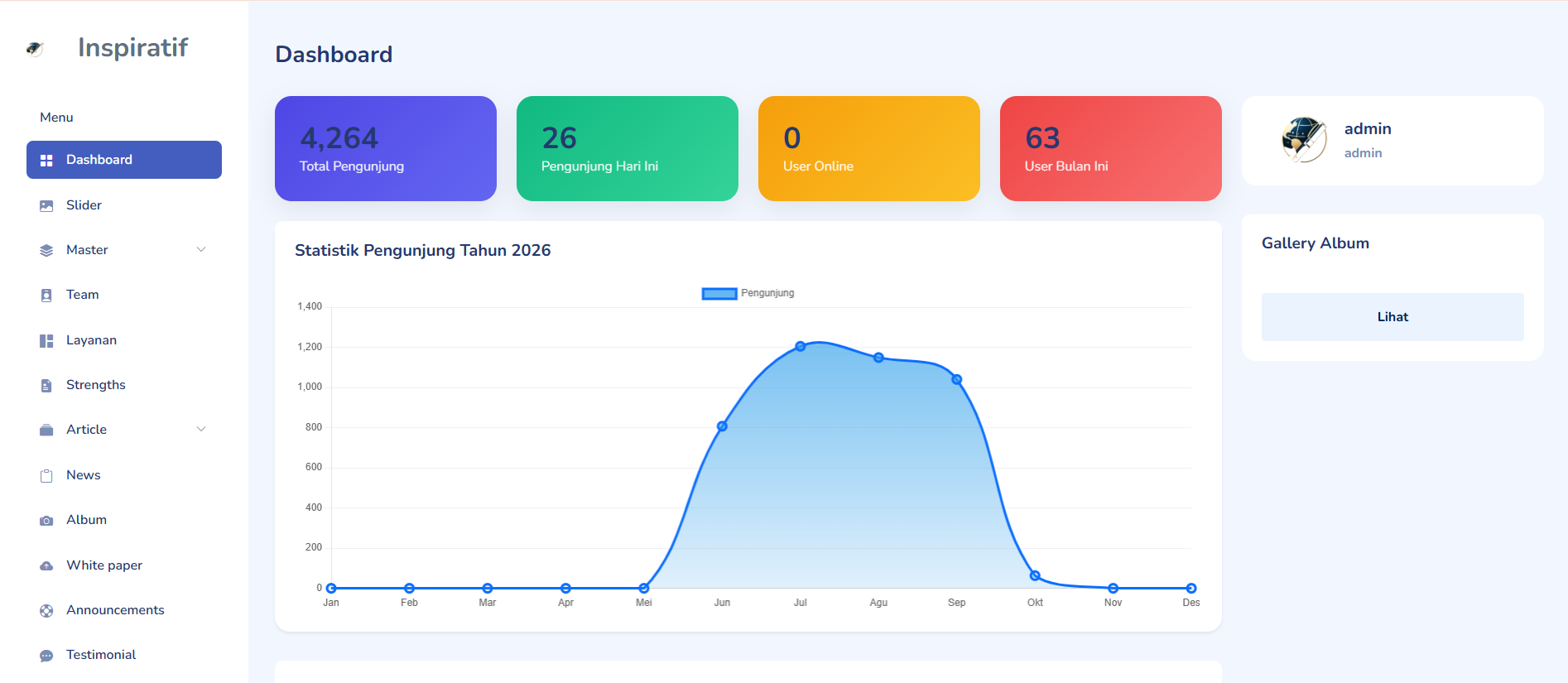Viewport: 1568px width, 683px height.
Task: Open the Layanan menu item
Action: tap(124, 340)
